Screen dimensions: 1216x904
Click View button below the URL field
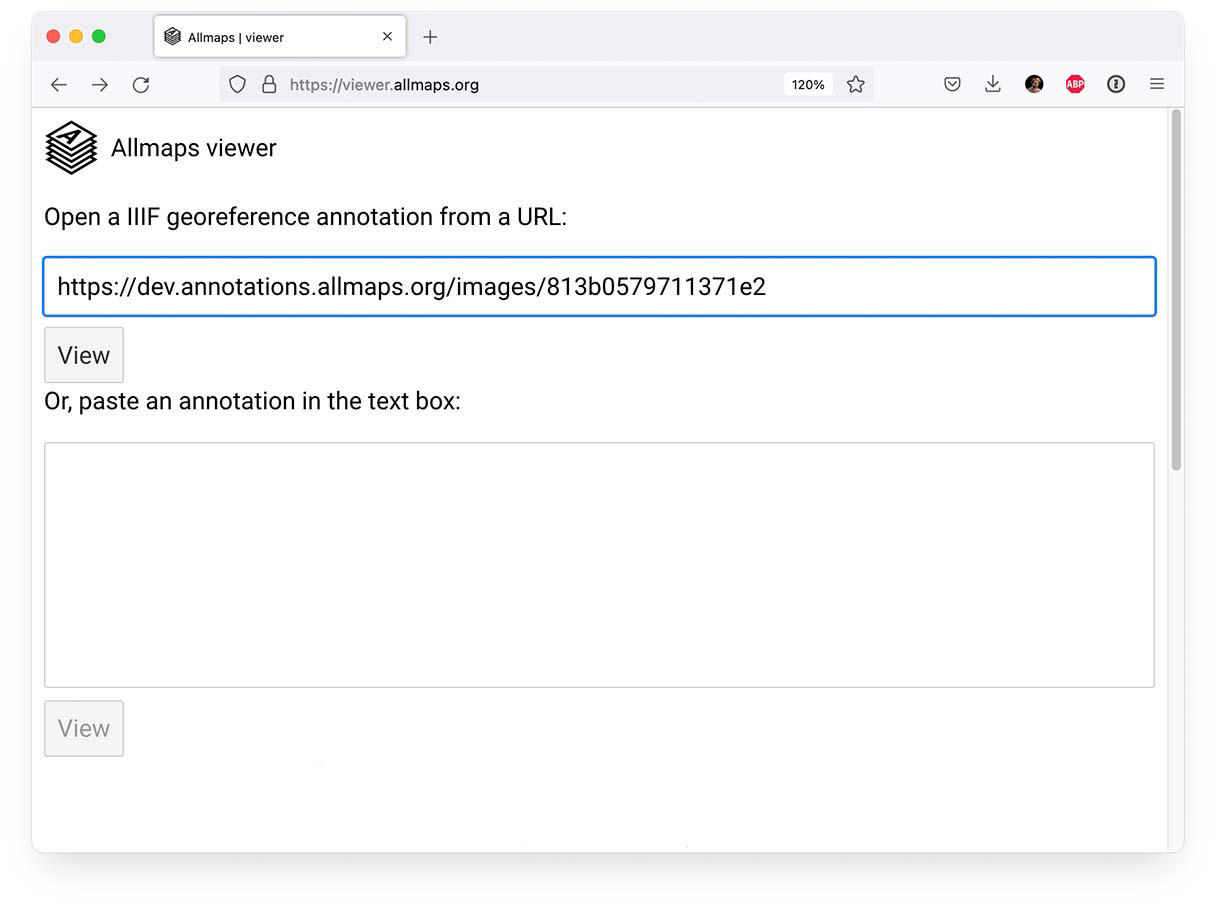click(84, 355)
